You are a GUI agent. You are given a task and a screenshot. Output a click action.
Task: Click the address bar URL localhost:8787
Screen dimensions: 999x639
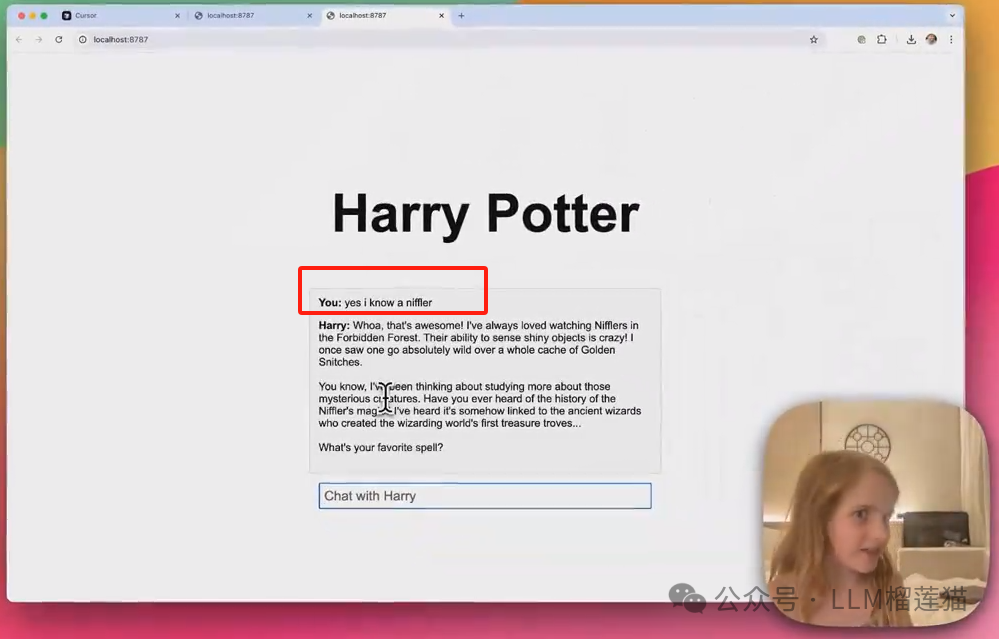[x=121, y=40]
